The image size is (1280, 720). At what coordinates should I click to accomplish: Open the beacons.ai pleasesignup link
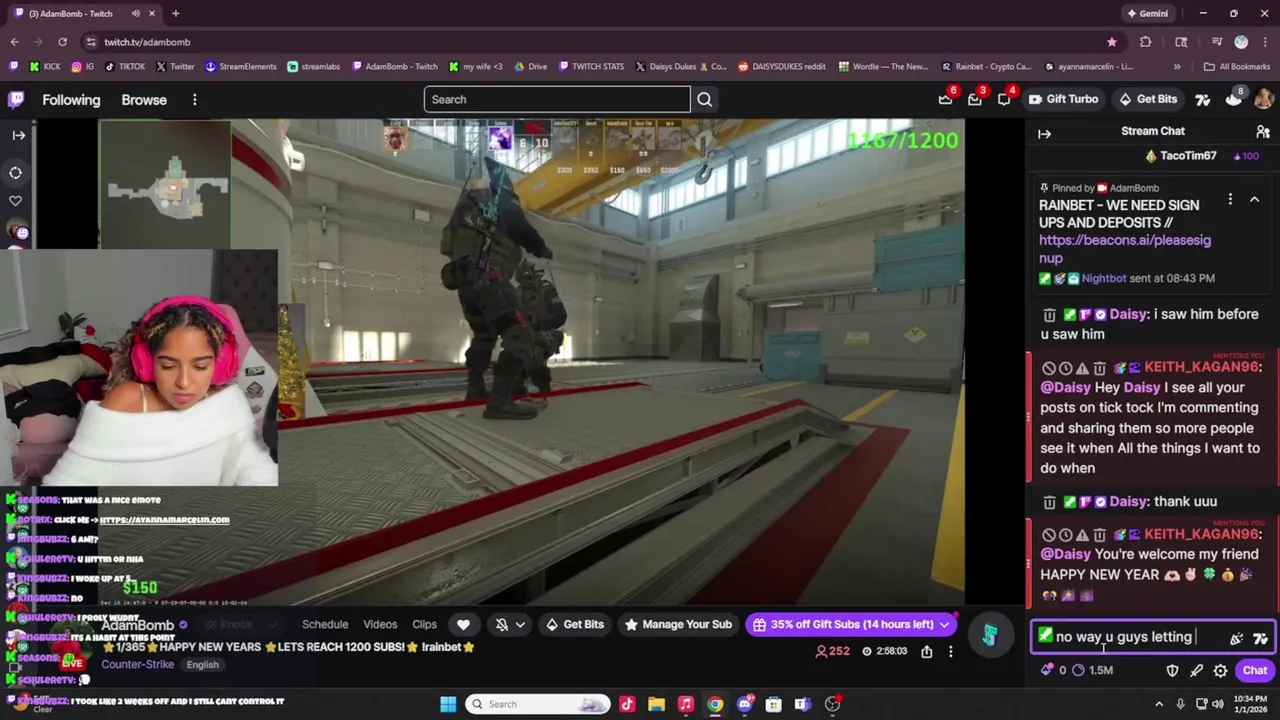(x=1125, y=249)
